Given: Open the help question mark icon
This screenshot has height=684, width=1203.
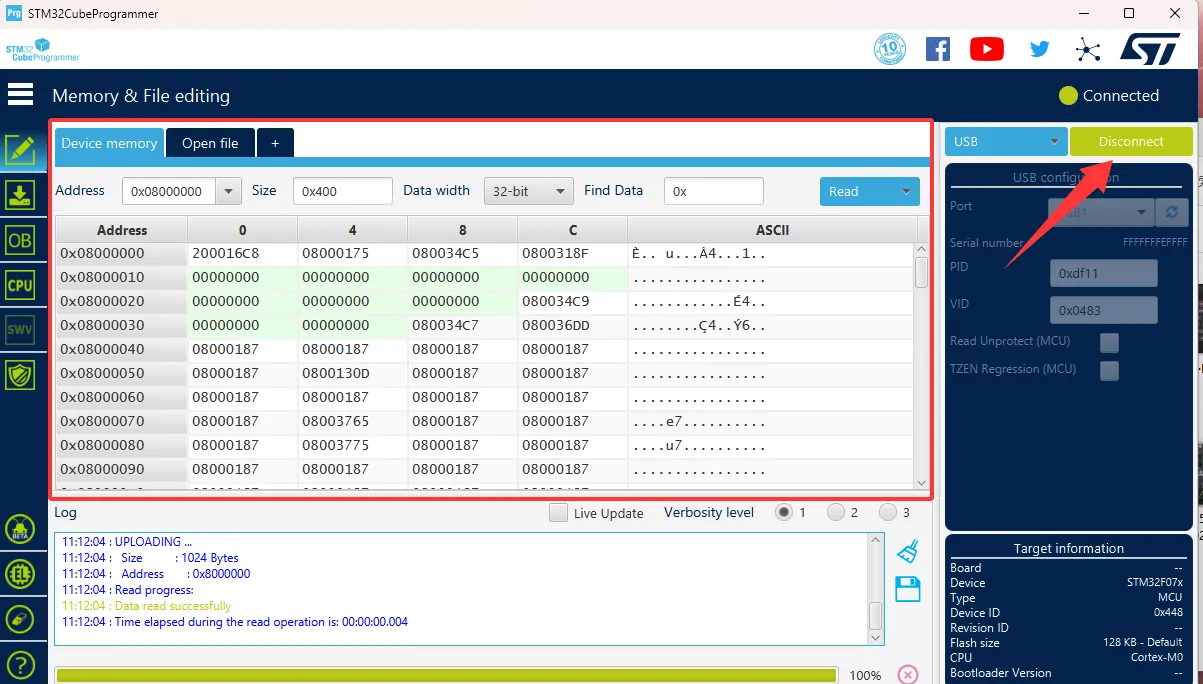Looking at the screenshot, I should click(20, 664).
